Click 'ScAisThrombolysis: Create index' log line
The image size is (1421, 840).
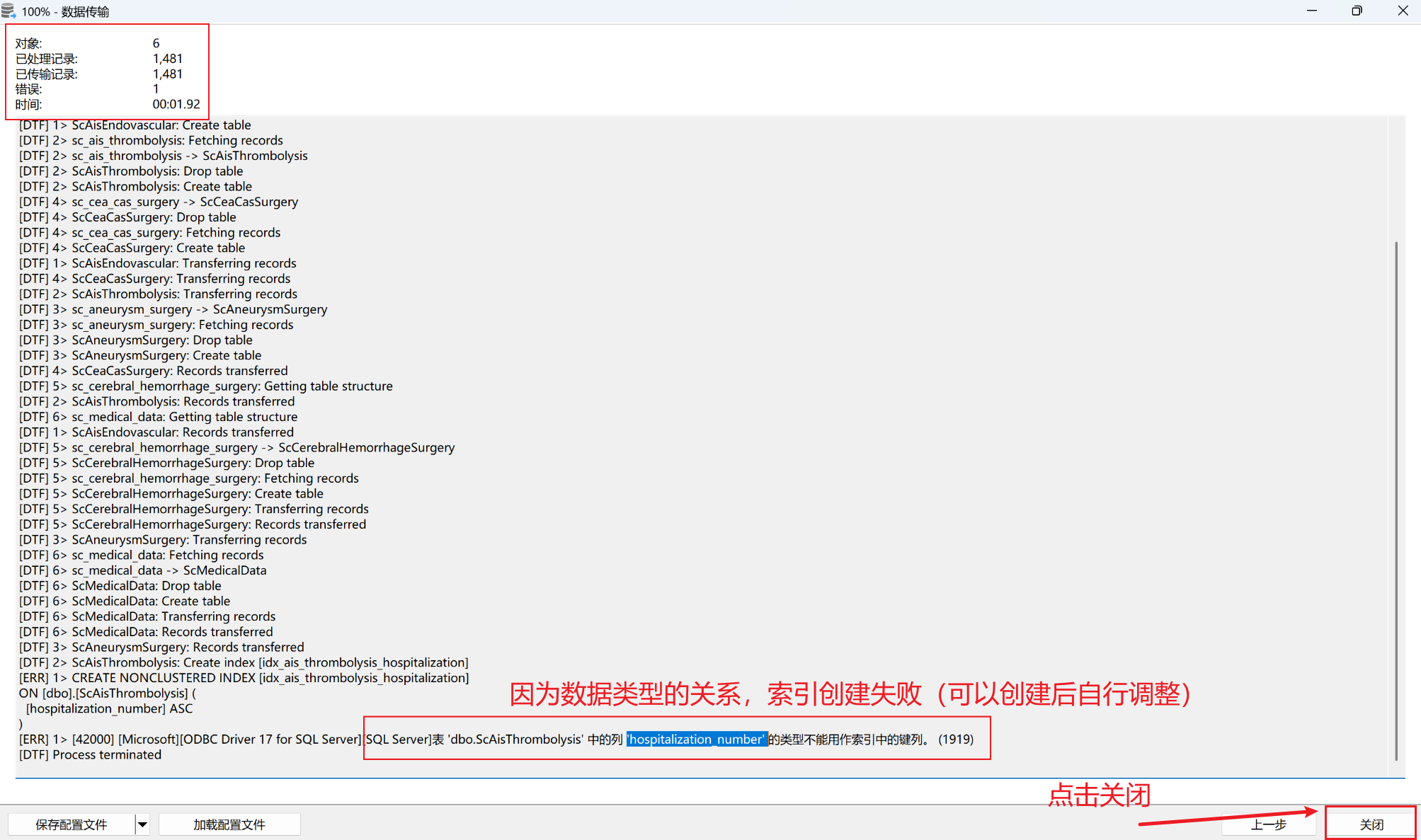[244, 662]
